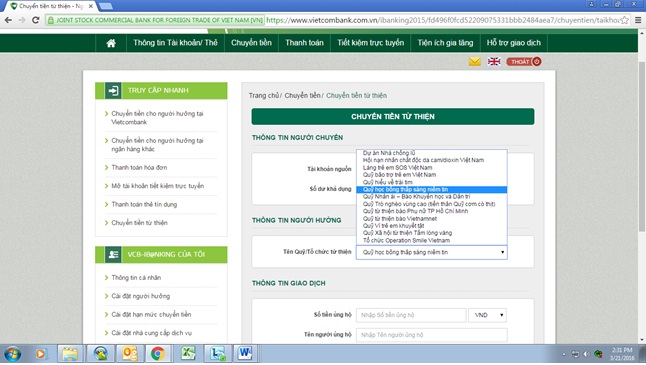Open the Hỗ trợ giao dịch menu
646x365 pixels.
514,43
